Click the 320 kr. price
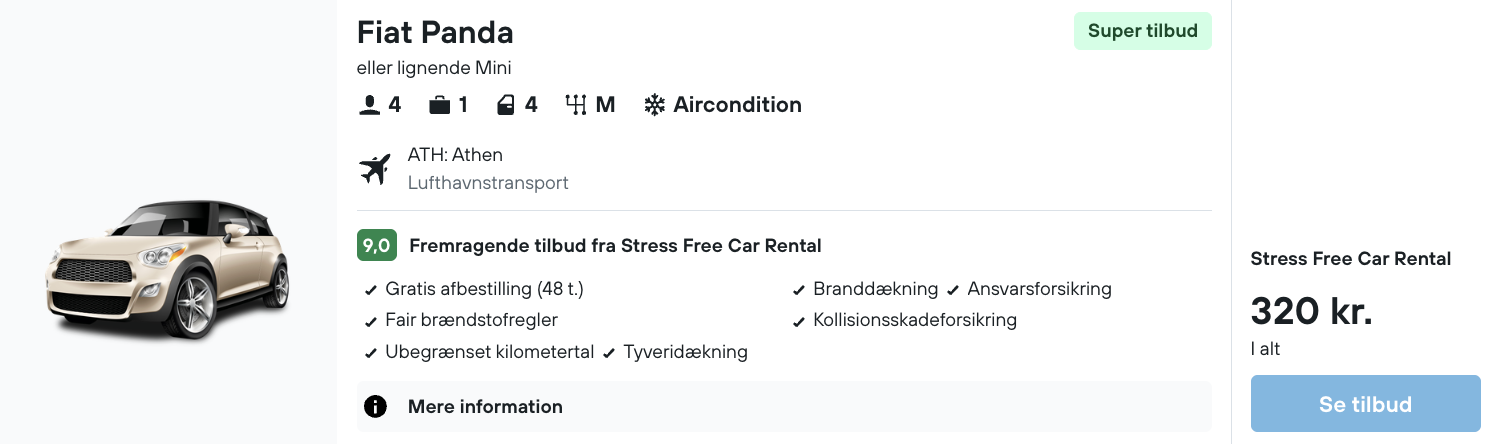This screenshot has width=1492, height=444. (x=1311, y=312)
